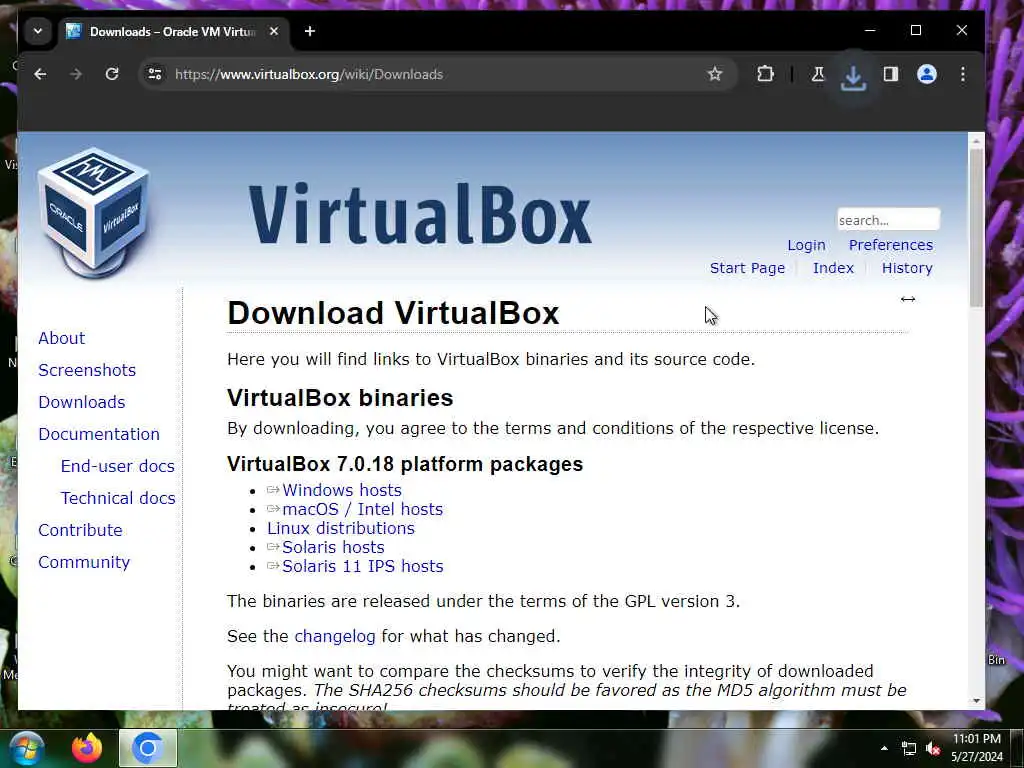1024x768 pixels.
Task: Download the Solaris hosts package
Action: click(x=333, y=547)
